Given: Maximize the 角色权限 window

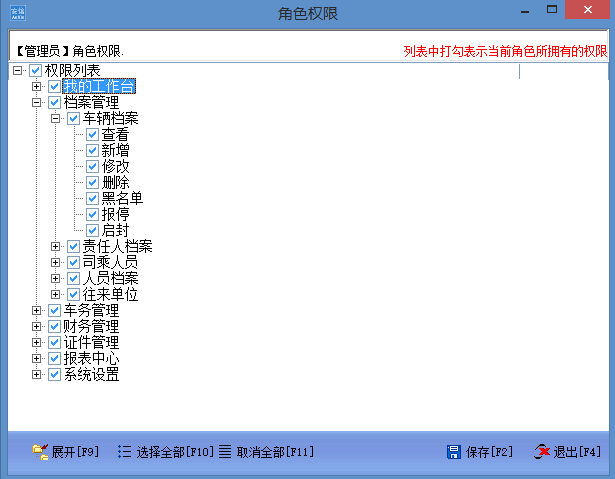Looking at the screenshot, I should pyautogui.click(x=552, y=9).
